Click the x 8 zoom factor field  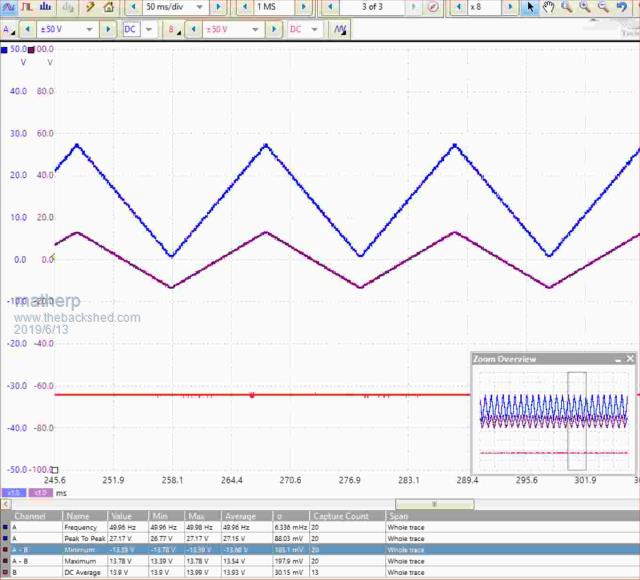pos(484,7)
